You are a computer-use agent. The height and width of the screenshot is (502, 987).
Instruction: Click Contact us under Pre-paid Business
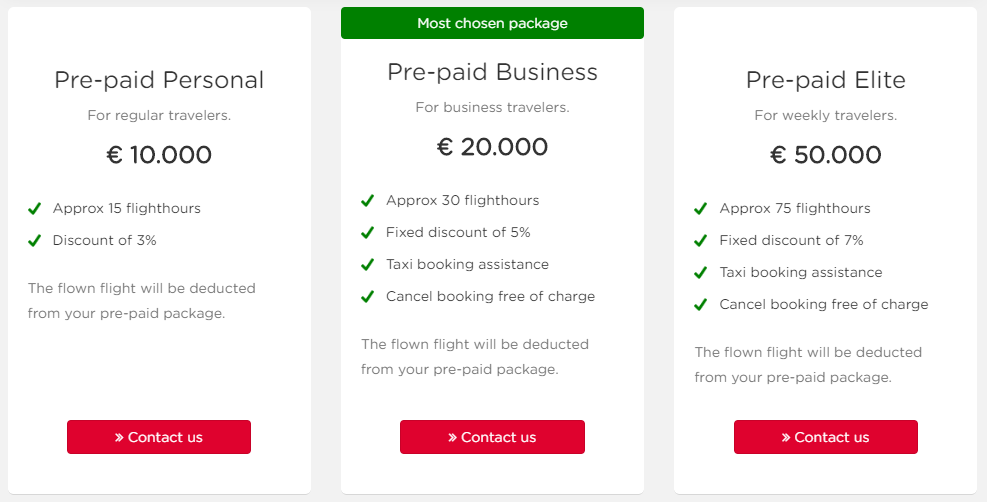[x=492, y=437]
